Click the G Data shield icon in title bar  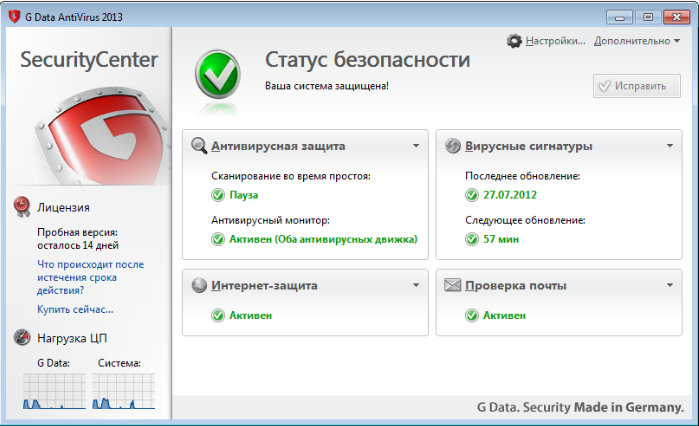tap(14, 16)
